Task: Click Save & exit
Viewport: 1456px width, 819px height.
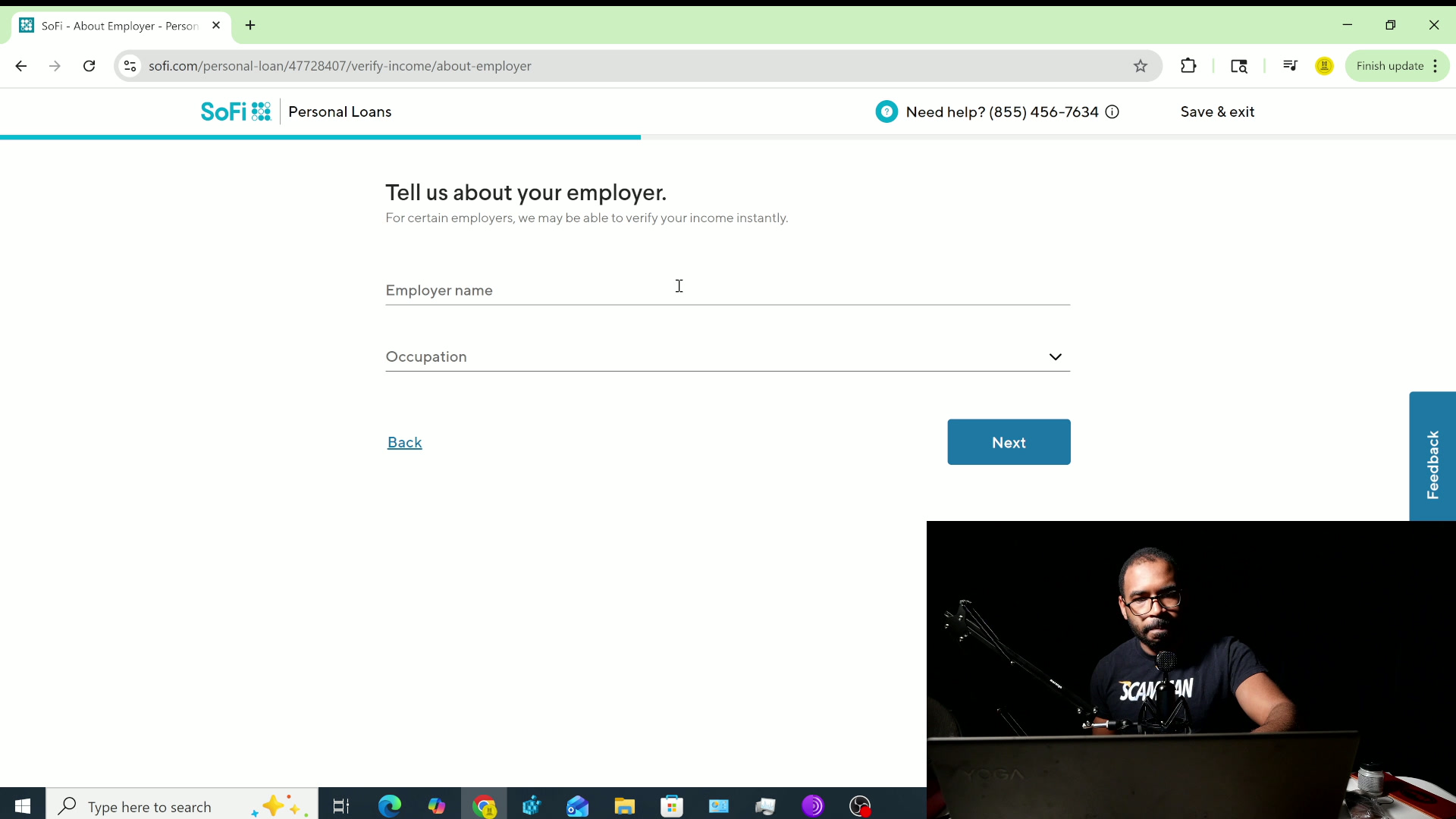Action: pos(1217,111)
